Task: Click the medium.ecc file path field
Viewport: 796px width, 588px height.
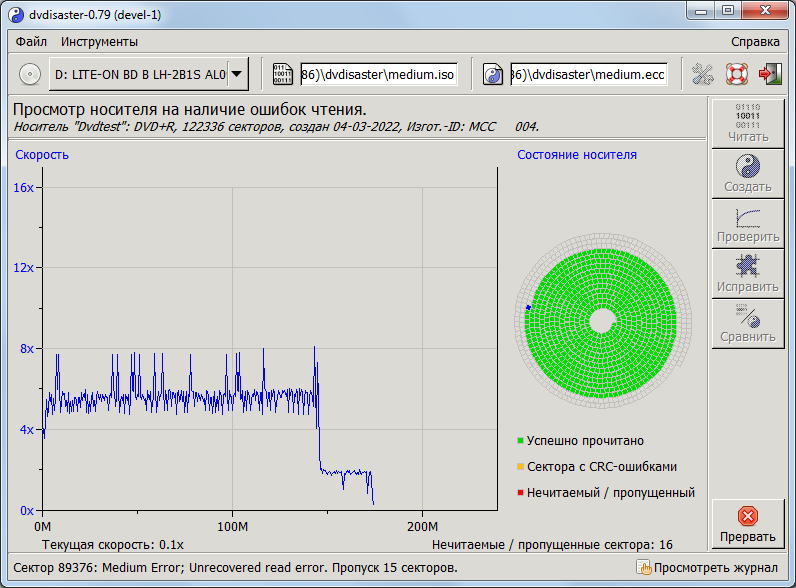Action: (x=588, y=74)
